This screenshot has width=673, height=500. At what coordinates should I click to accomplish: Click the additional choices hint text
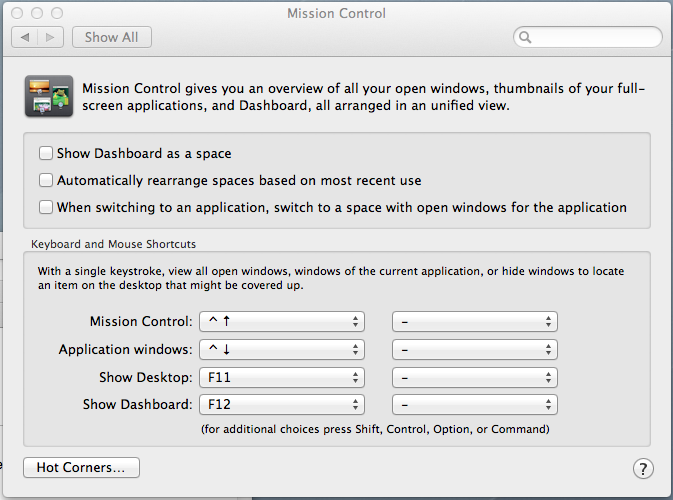(x=375, y=429)
